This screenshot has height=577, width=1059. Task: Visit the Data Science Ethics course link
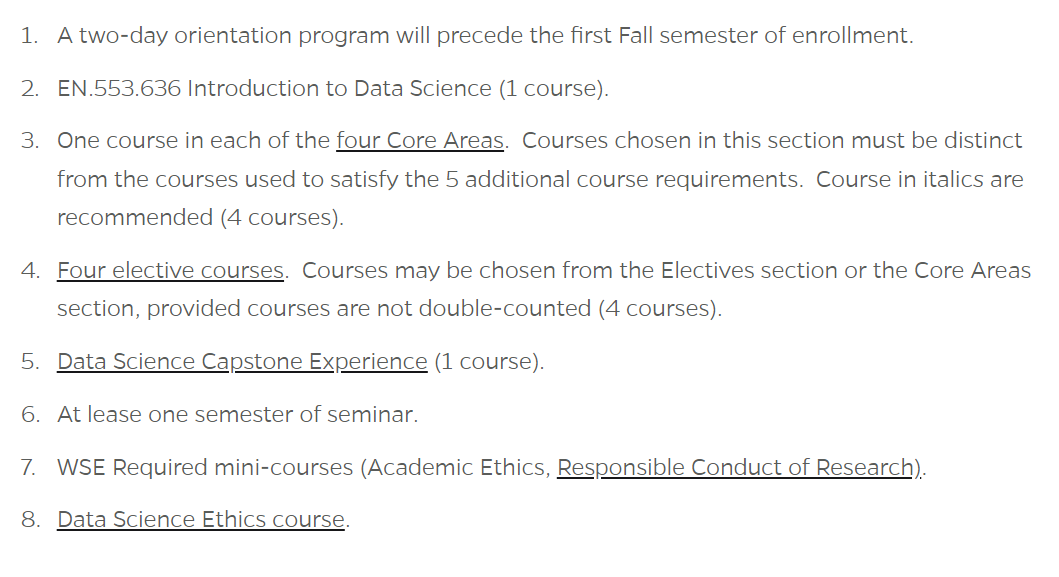201,520
